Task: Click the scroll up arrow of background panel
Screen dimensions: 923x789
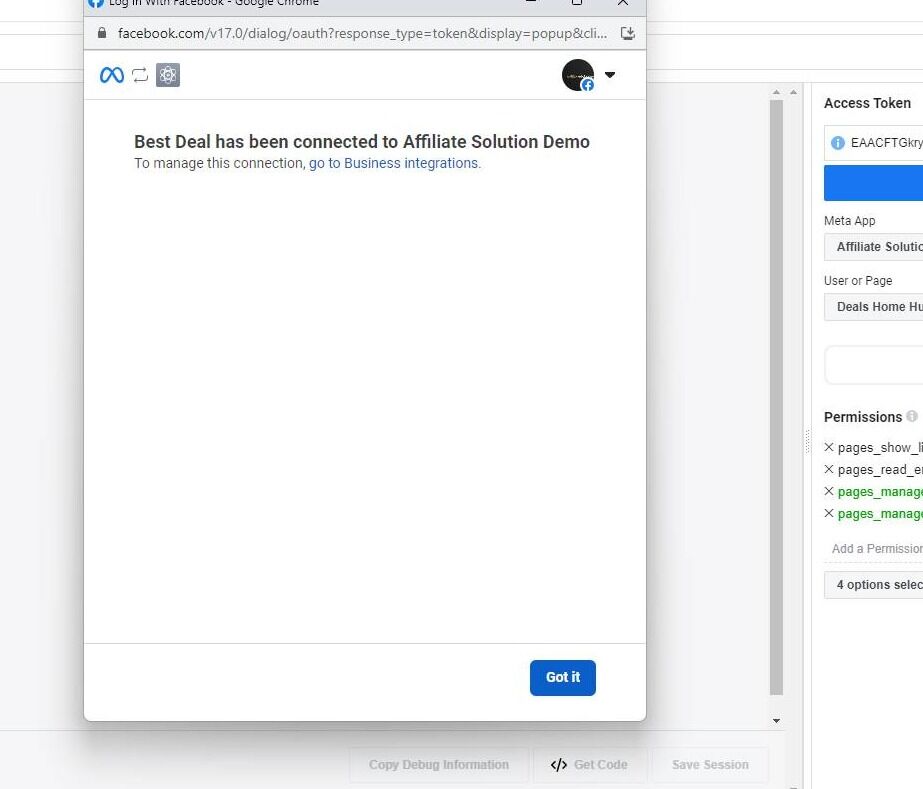Action: [x=776, y=92]
